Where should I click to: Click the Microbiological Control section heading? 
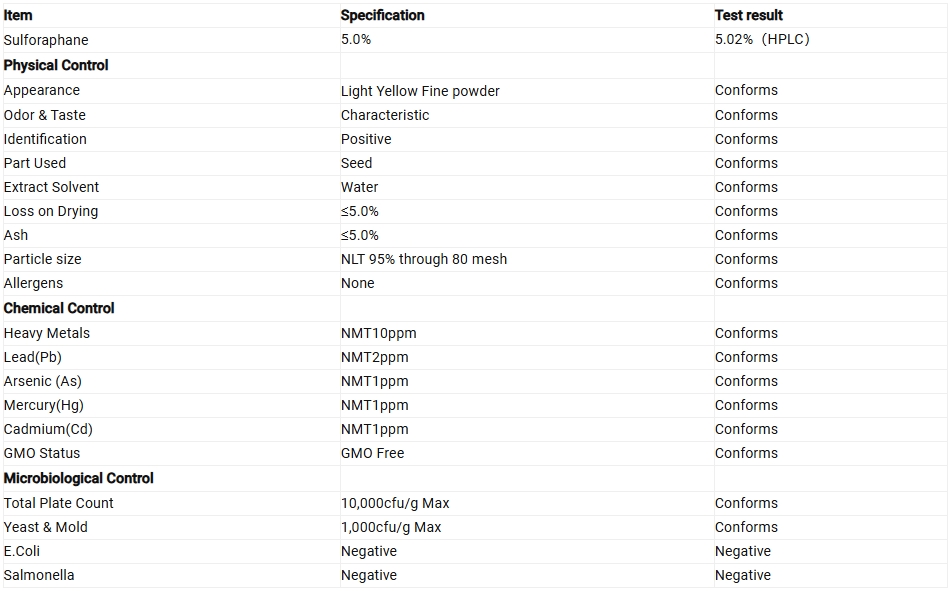(78, 478)
